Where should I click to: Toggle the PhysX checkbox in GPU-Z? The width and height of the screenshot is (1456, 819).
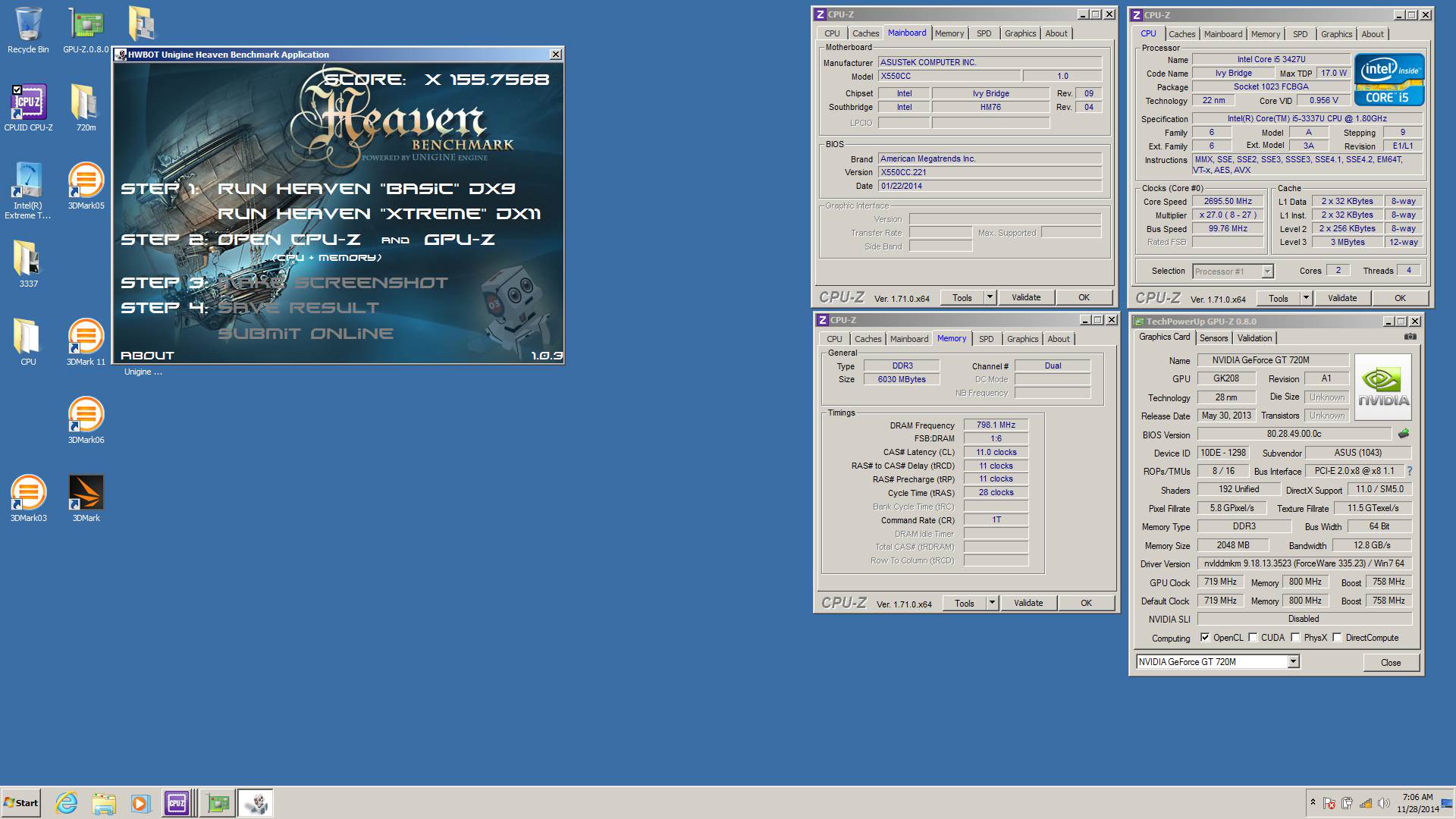click(x=1295, y=637)
